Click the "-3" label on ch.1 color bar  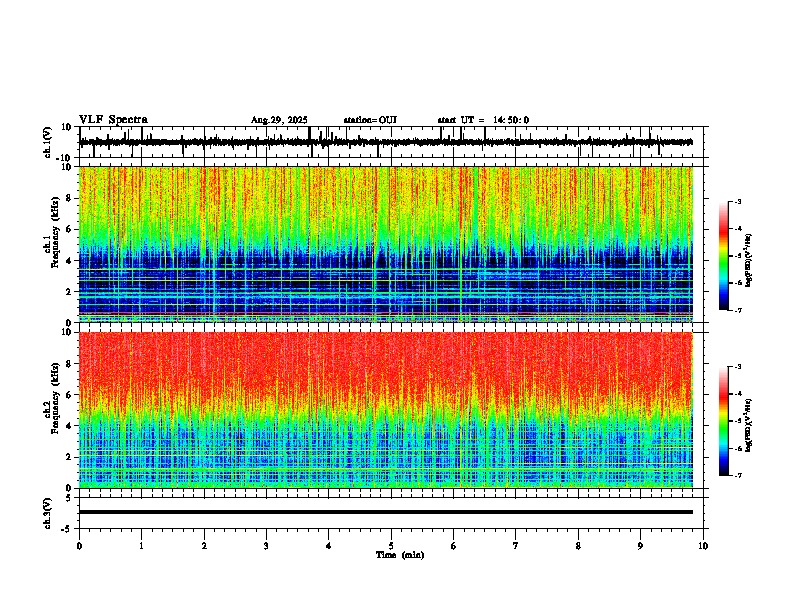click(x=737, y=201)
